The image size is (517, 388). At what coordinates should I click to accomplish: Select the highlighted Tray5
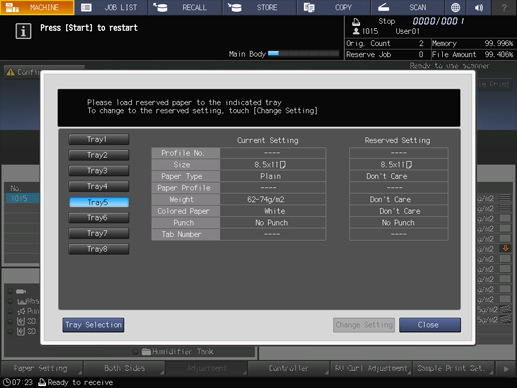pyautogui.click(x=99, y=202)
